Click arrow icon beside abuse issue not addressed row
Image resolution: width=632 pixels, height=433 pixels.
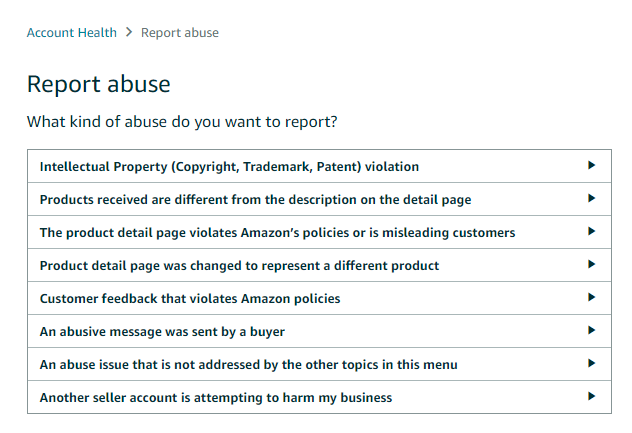pos(591,364)
